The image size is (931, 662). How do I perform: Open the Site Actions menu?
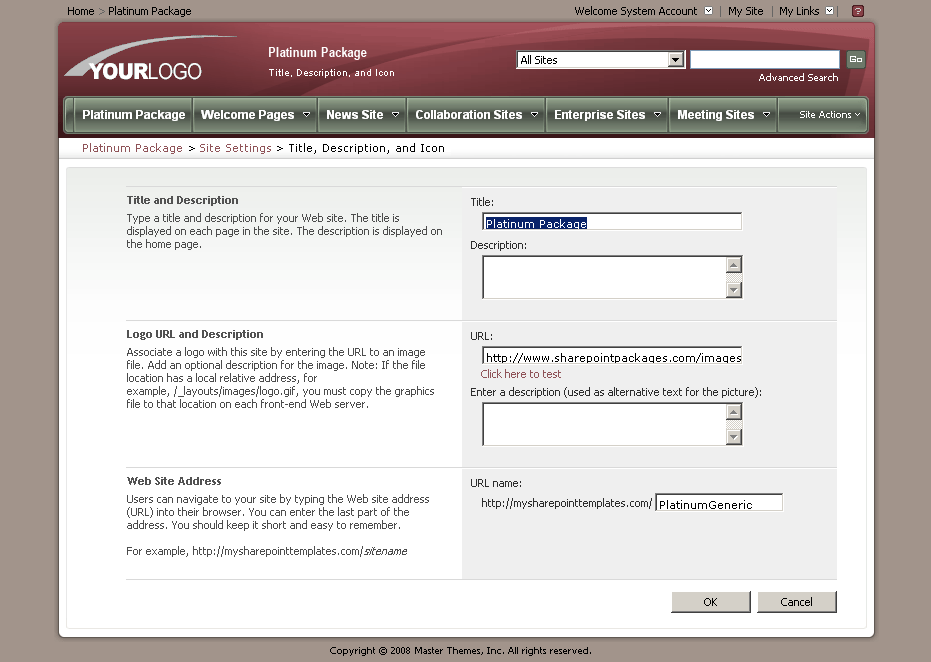822,114
